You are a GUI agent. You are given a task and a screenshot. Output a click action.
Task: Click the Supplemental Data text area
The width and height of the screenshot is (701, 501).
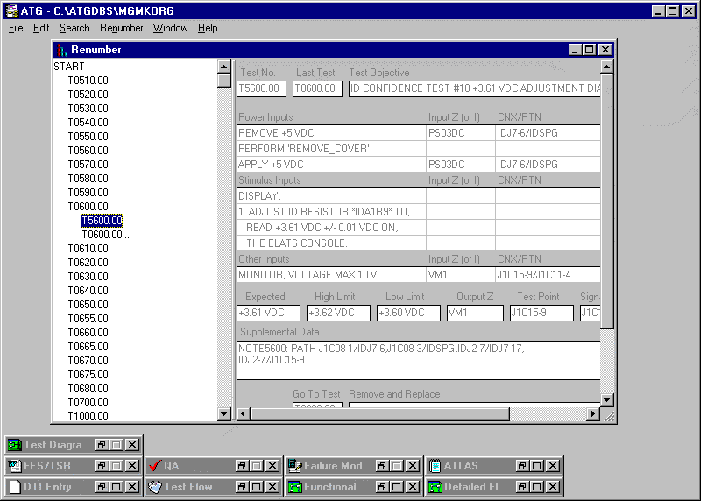tap(418, 360)
